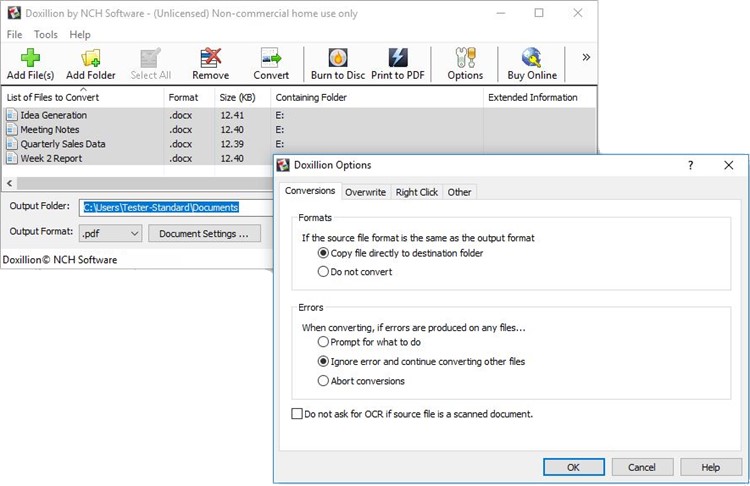Switch to the Other tab

[x=459, y=192]
